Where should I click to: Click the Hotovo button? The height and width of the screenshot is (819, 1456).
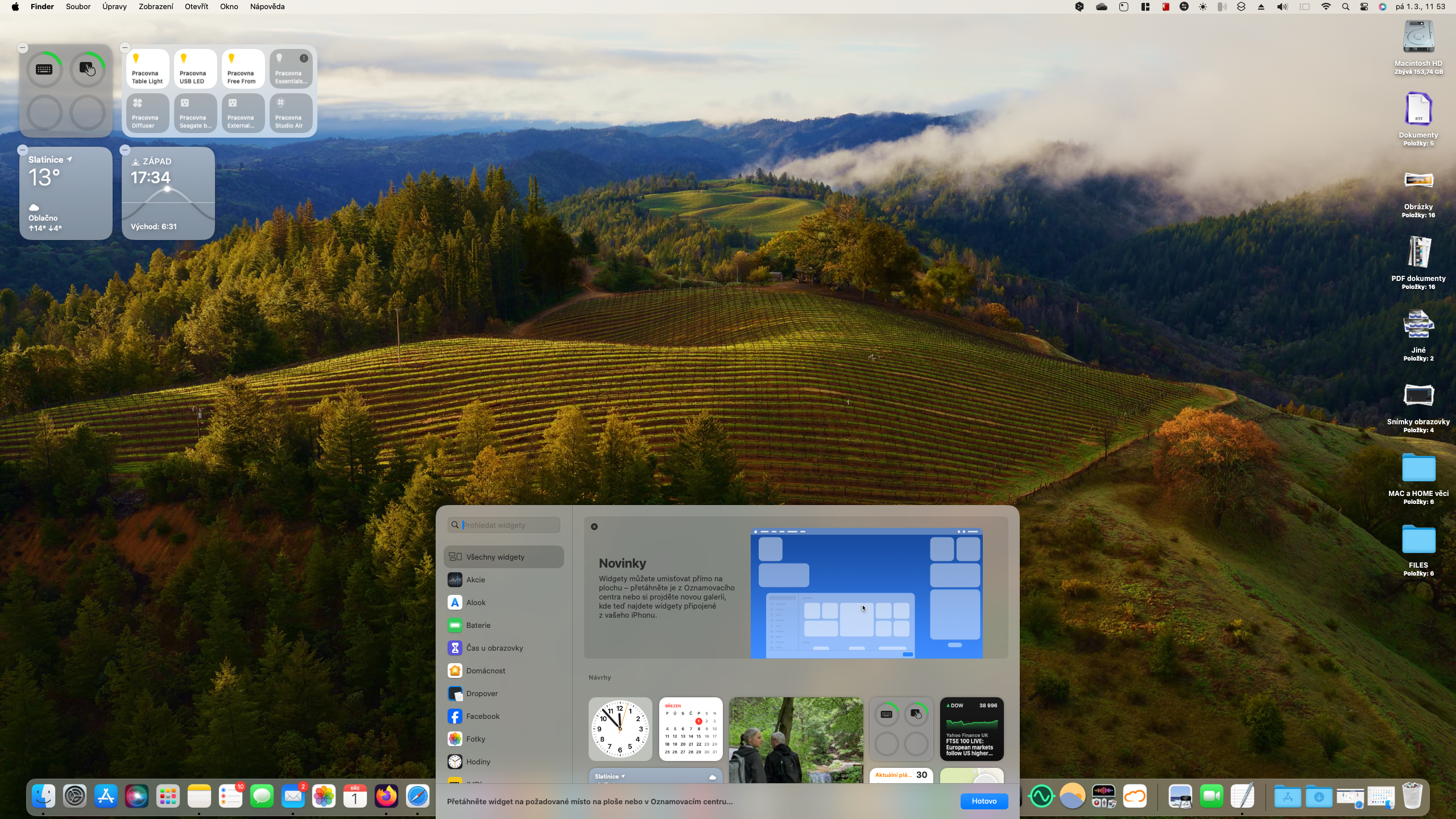983,801
